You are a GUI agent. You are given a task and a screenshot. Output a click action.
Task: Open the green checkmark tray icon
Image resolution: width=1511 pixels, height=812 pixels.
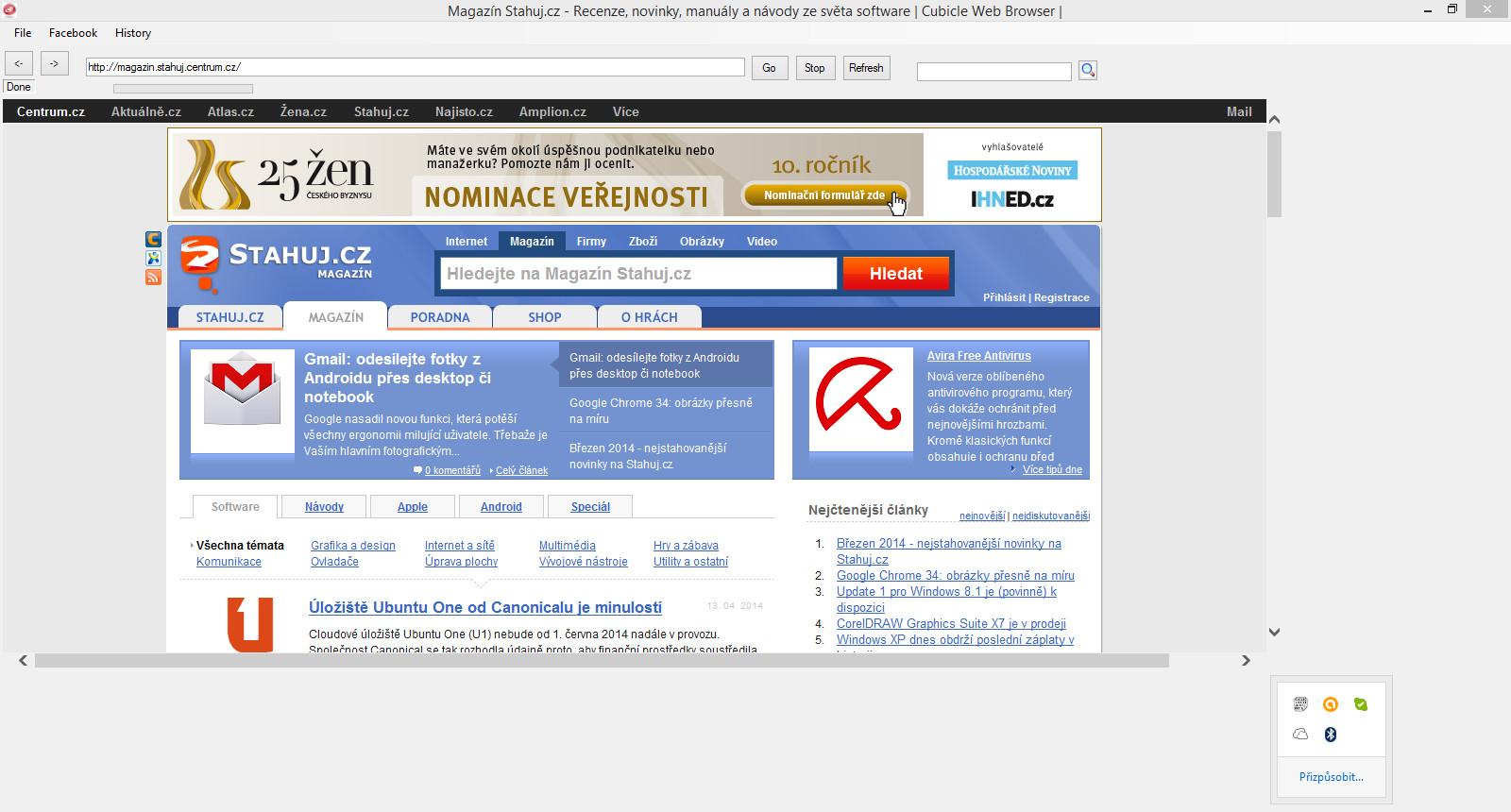pos(1361,704)
